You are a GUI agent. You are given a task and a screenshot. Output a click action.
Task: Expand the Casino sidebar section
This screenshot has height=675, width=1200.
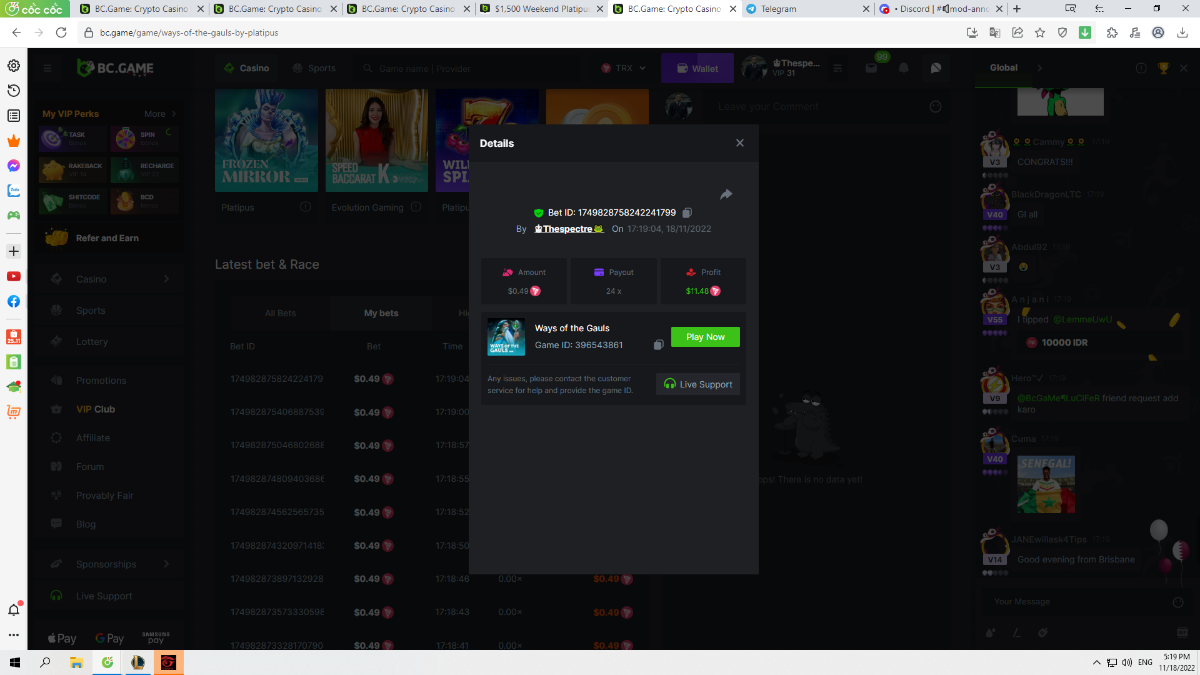point(166,279)
